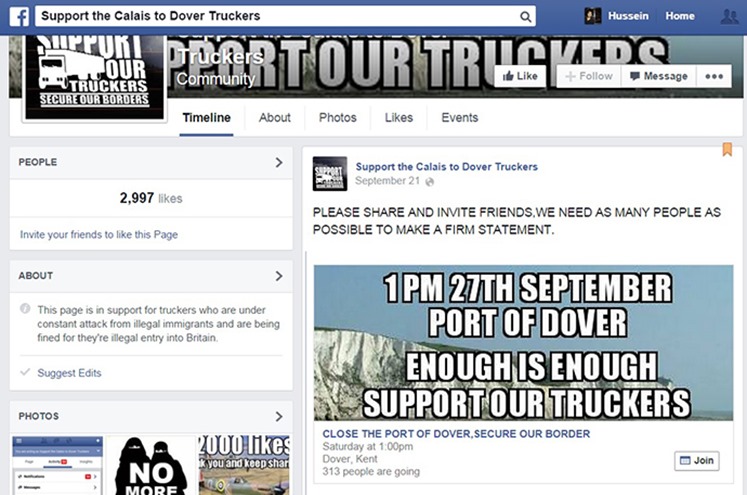
Task: Open the friend requests icon
Action: click(x=729, y=16)
